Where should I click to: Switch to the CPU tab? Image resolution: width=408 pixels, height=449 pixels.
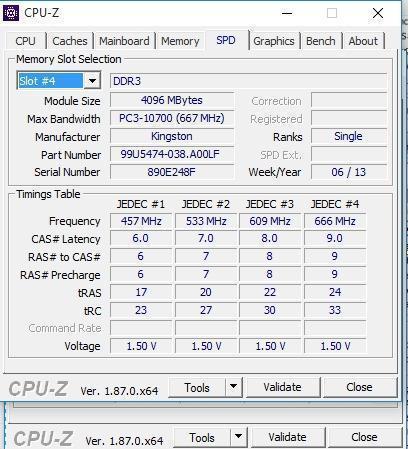(x=25, y=41)
